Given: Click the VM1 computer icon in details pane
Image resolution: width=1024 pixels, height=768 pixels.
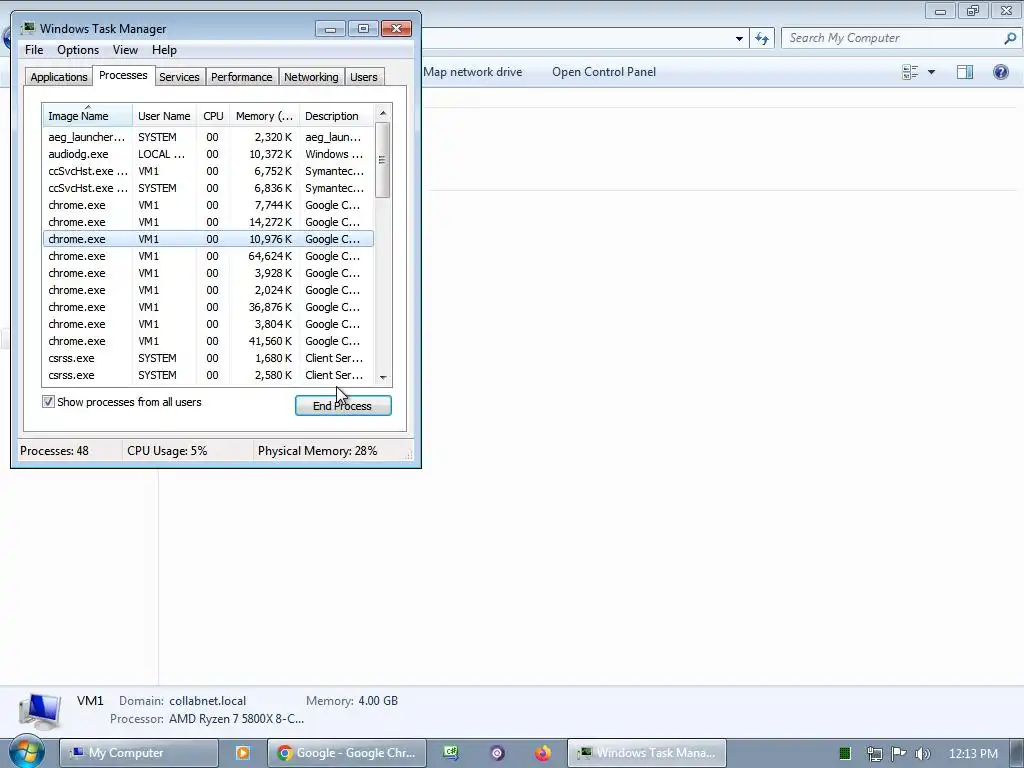Looking at the screenshot, I should click(40, 711).
